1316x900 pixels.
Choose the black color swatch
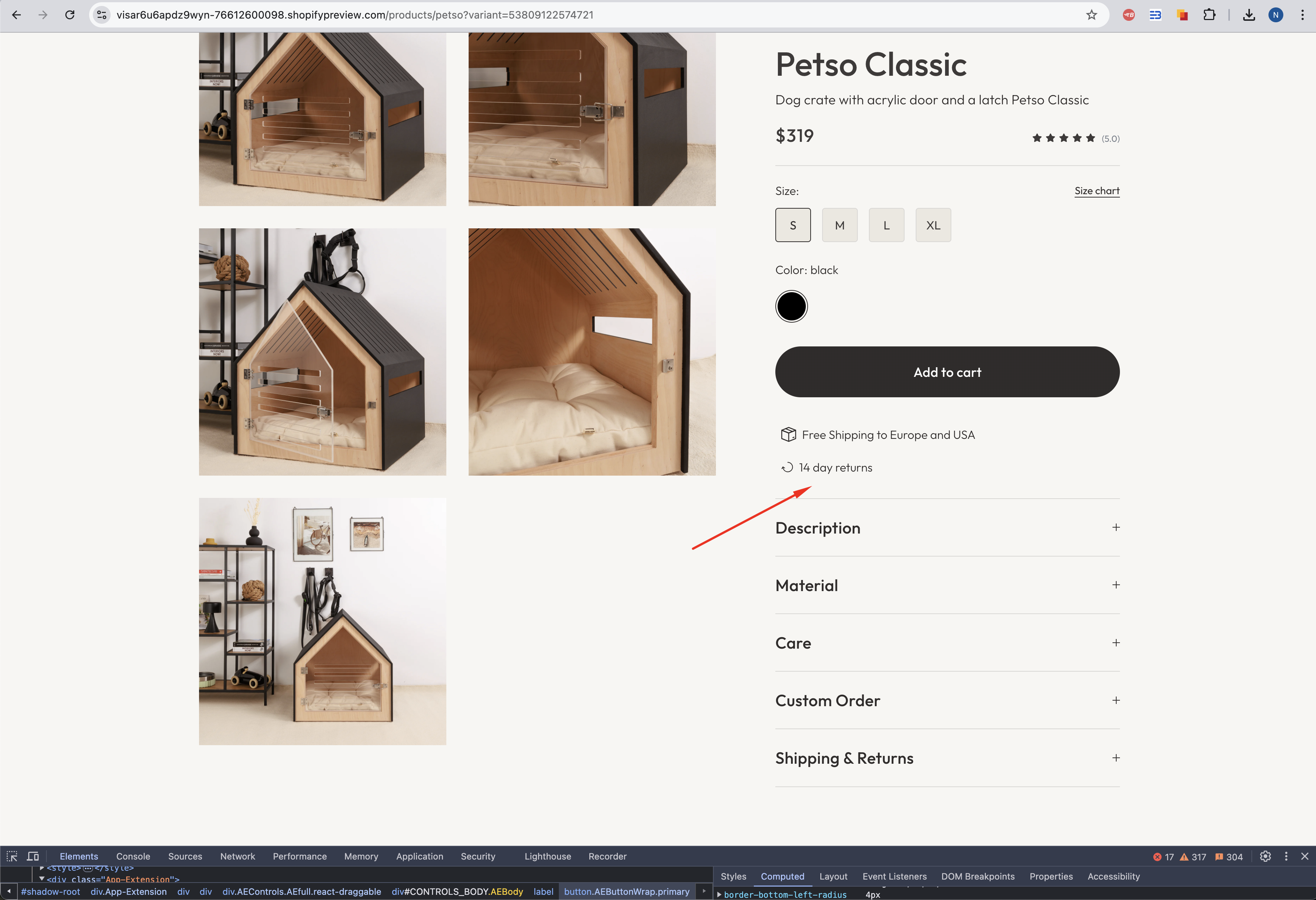791,306
